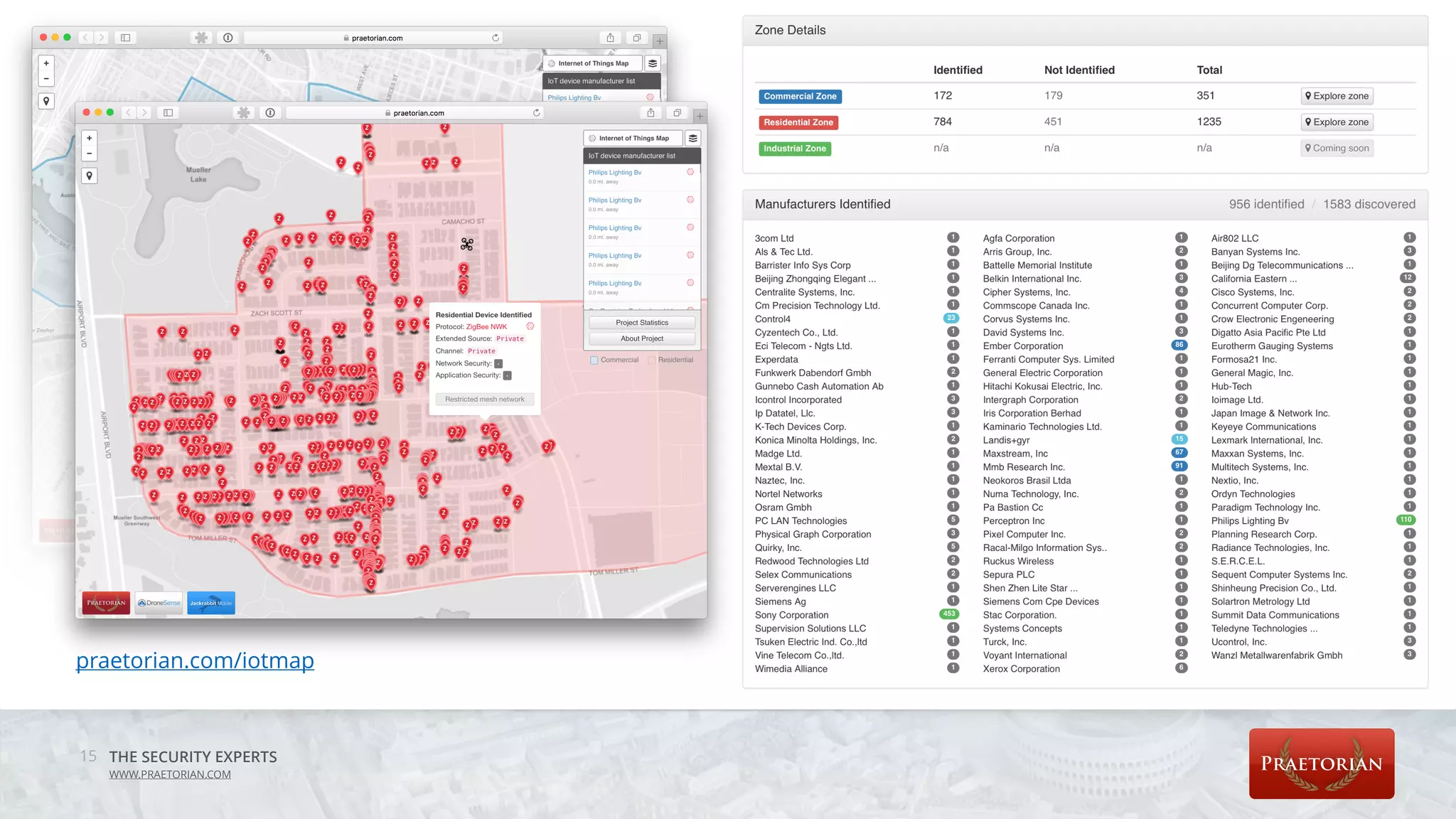Viewport: 1456px width, 819px height.
Task: Open Project Statistics
Action: (641, 323)
